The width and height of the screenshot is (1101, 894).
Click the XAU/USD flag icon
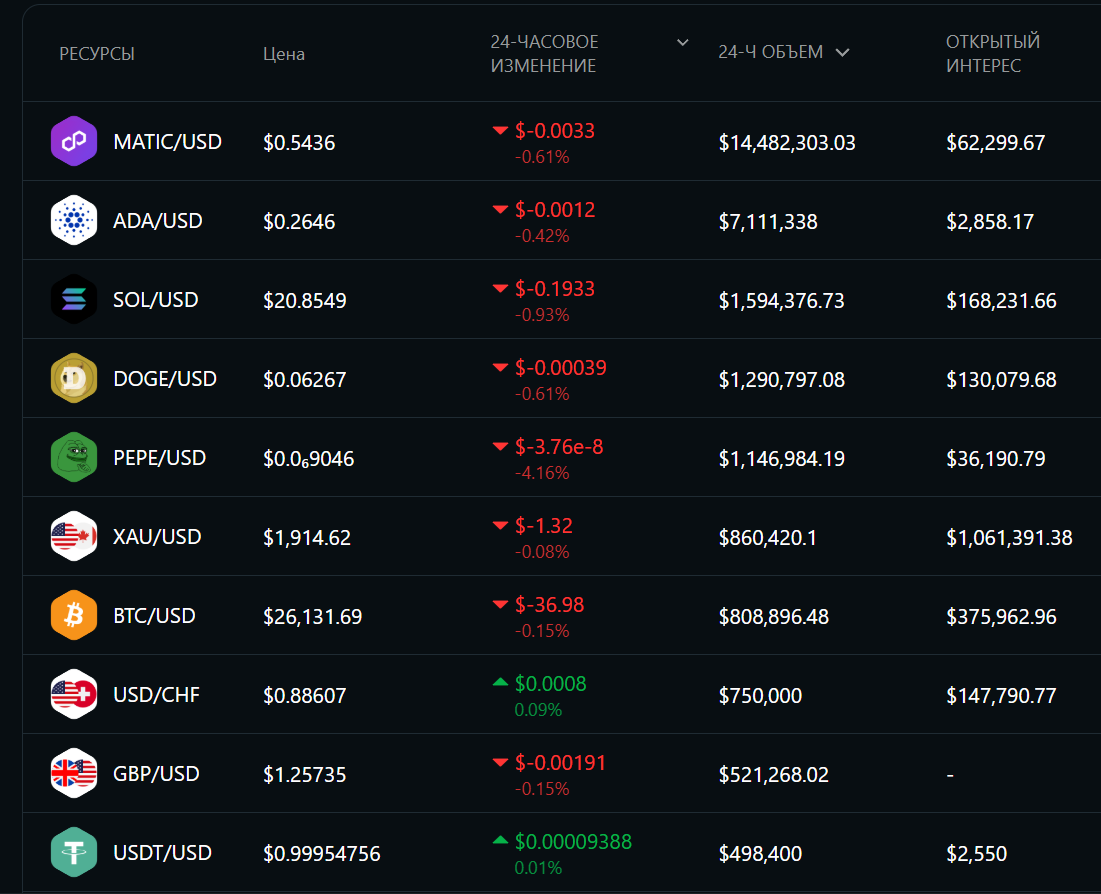point(74,537)
